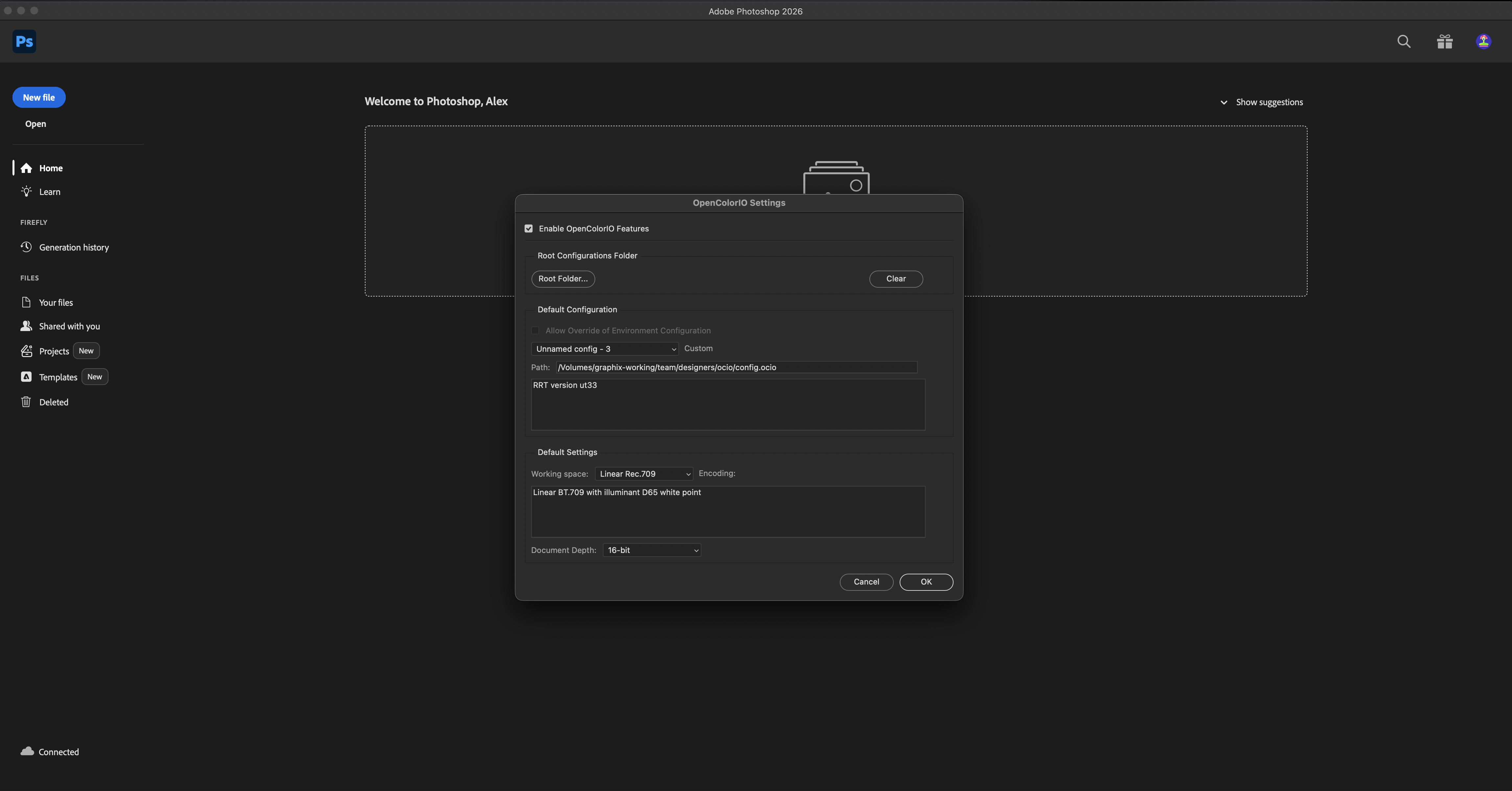The image size is (1512, 791).
Task: Open Your files section
Action: 56,302
